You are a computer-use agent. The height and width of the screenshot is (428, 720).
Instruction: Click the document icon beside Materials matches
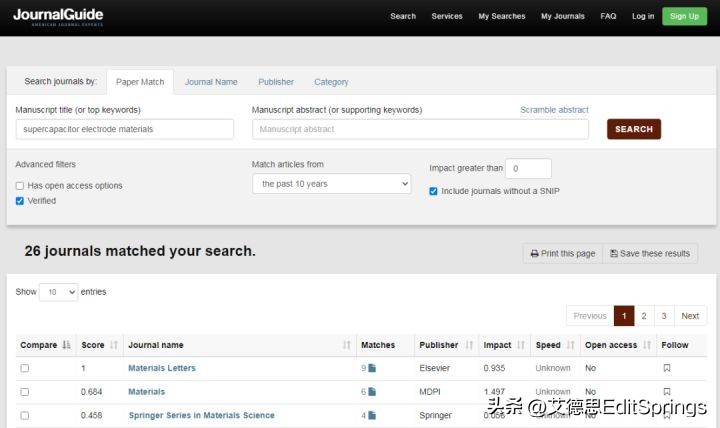[x=372, y=392]
